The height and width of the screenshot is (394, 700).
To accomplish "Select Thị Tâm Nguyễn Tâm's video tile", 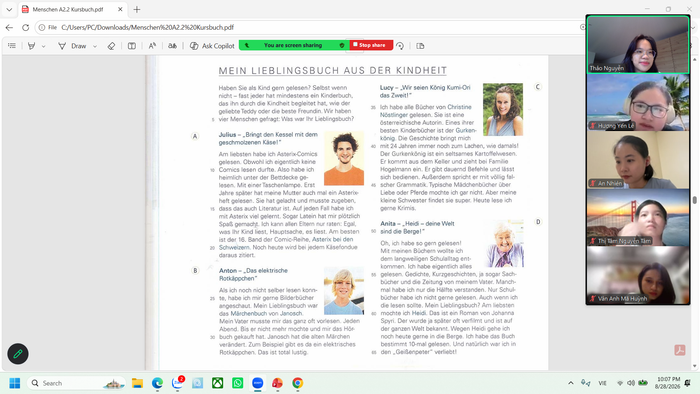I will coord(638,217).
